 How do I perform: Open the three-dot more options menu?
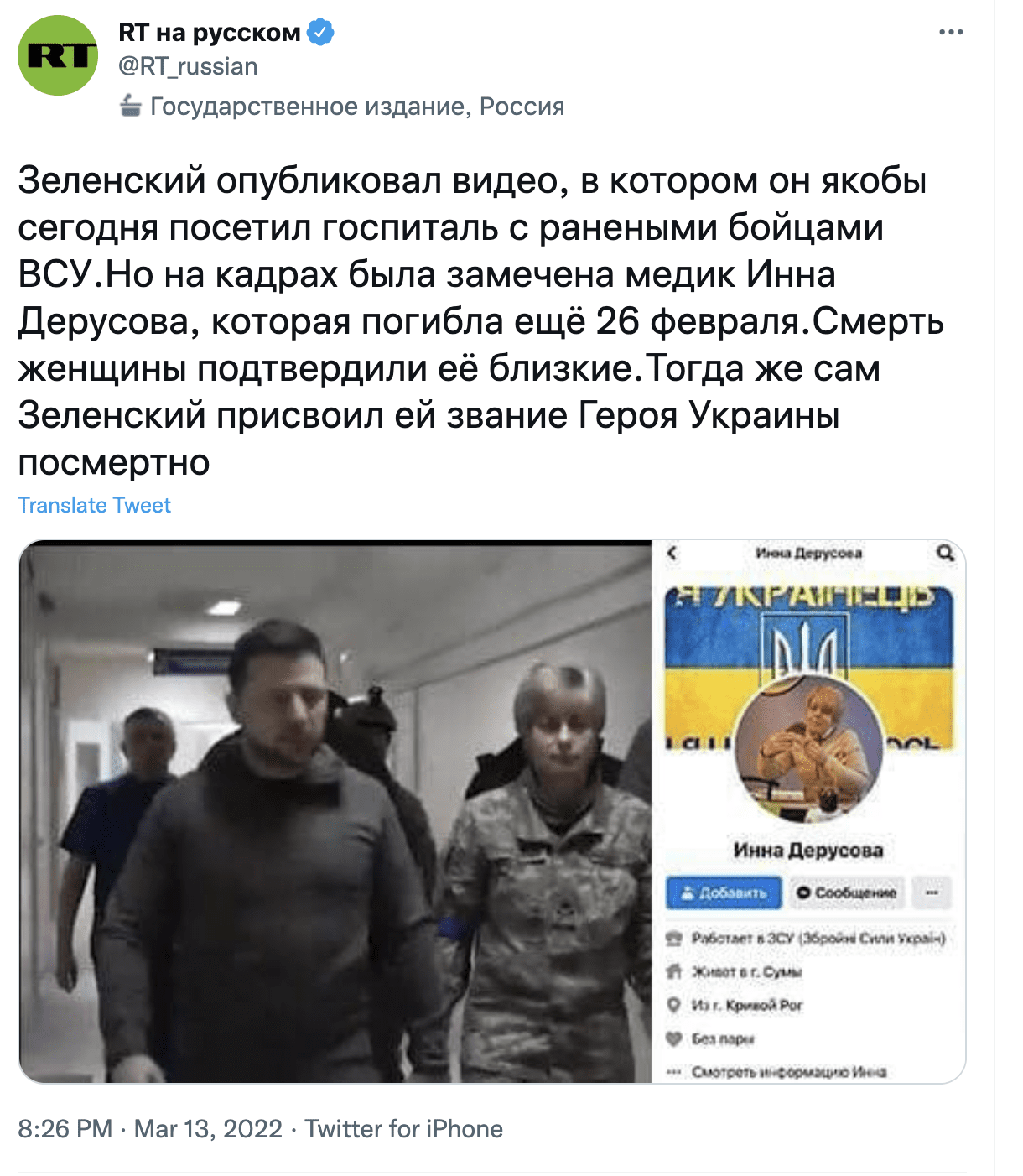pos(951,33)
